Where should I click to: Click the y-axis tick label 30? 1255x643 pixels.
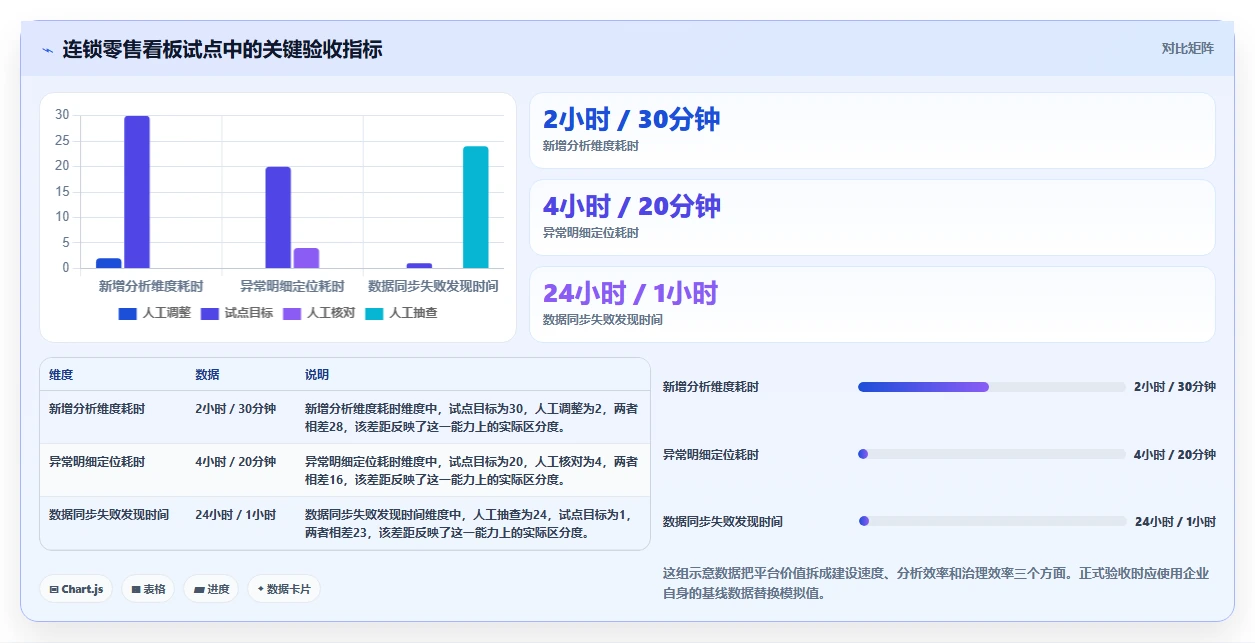click(62, 115)
